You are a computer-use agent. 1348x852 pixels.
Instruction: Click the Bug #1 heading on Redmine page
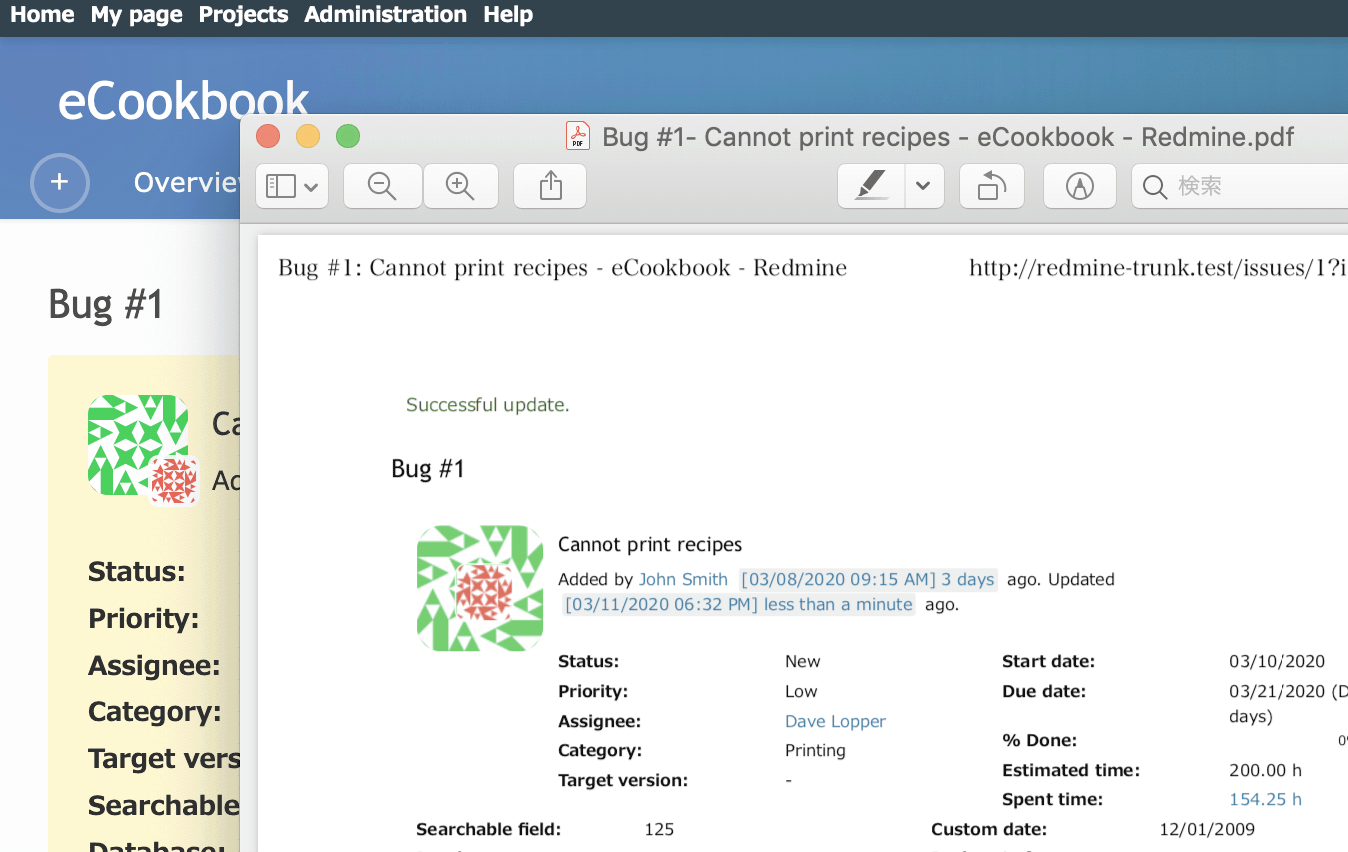coord(106,304)
